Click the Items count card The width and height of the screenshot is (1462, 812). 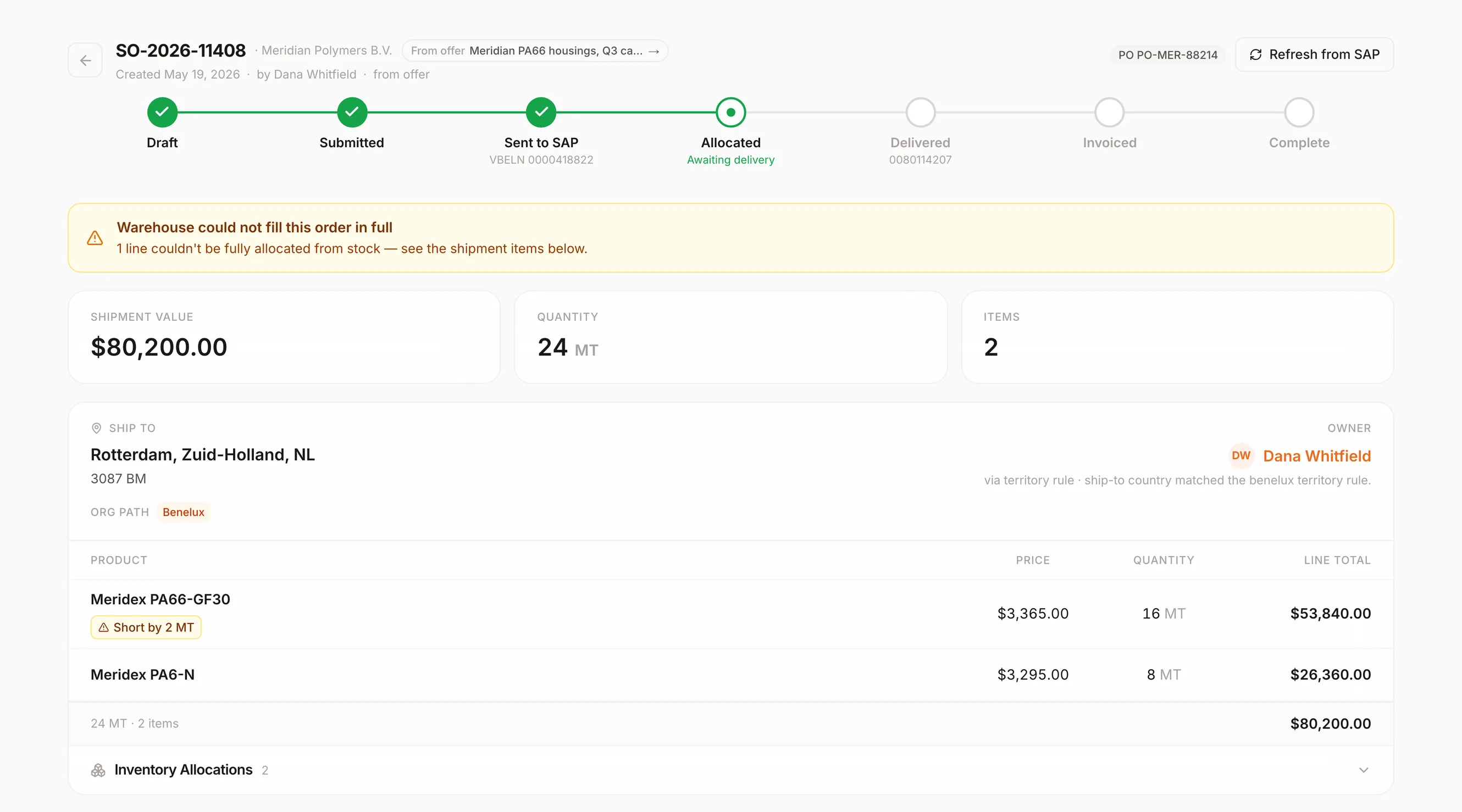coord(1178,337)
